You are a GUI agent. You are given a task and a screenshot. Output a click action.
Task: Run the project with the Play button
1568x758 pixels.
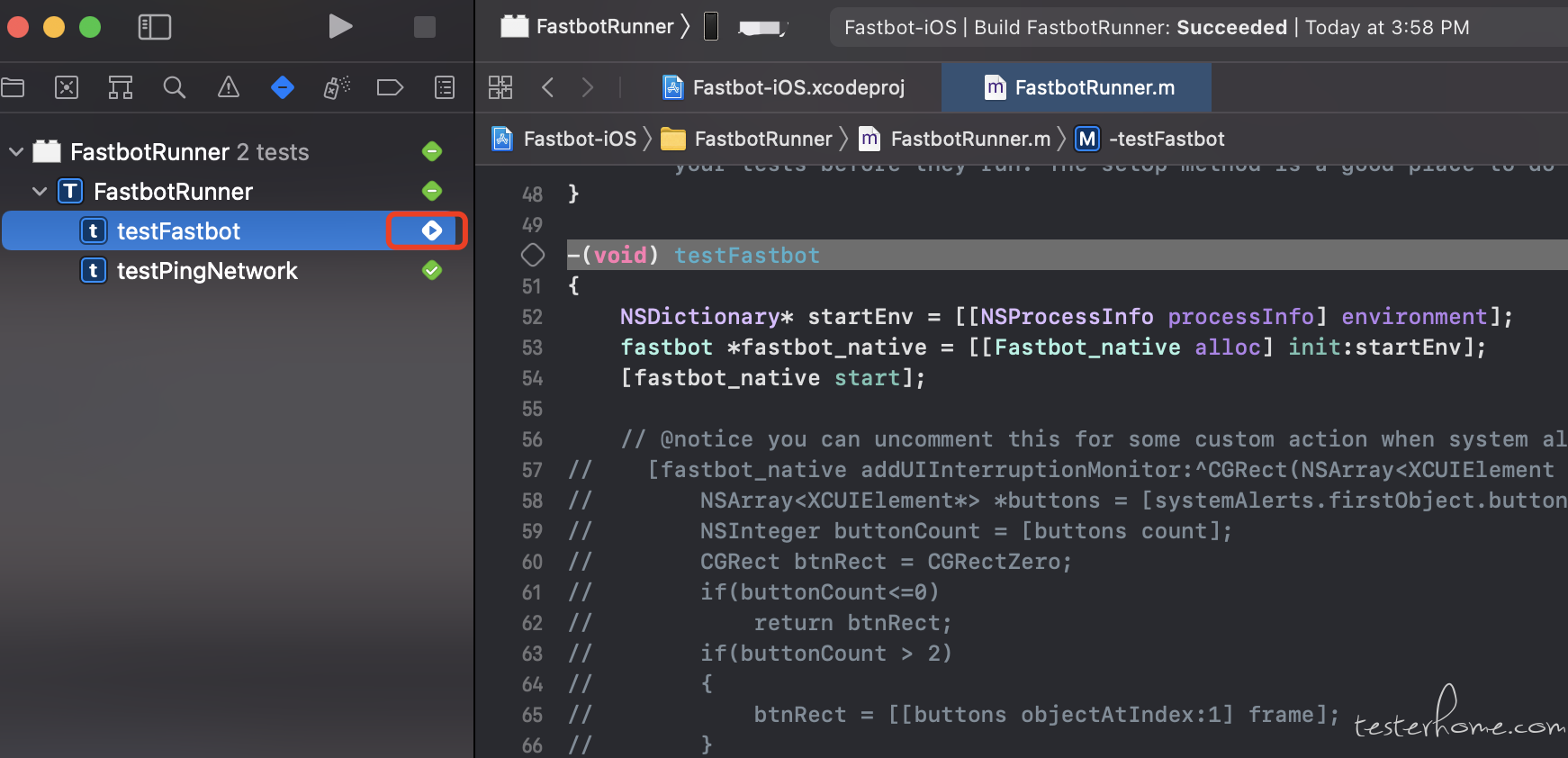[x=339, y=27]
